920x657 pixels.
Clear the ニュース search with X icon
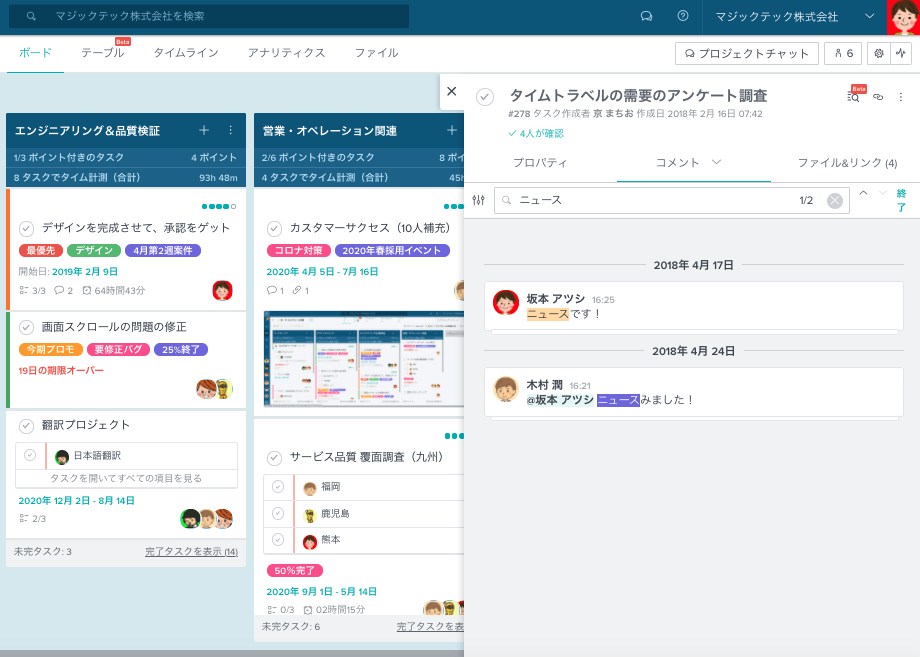pos(835,201)
